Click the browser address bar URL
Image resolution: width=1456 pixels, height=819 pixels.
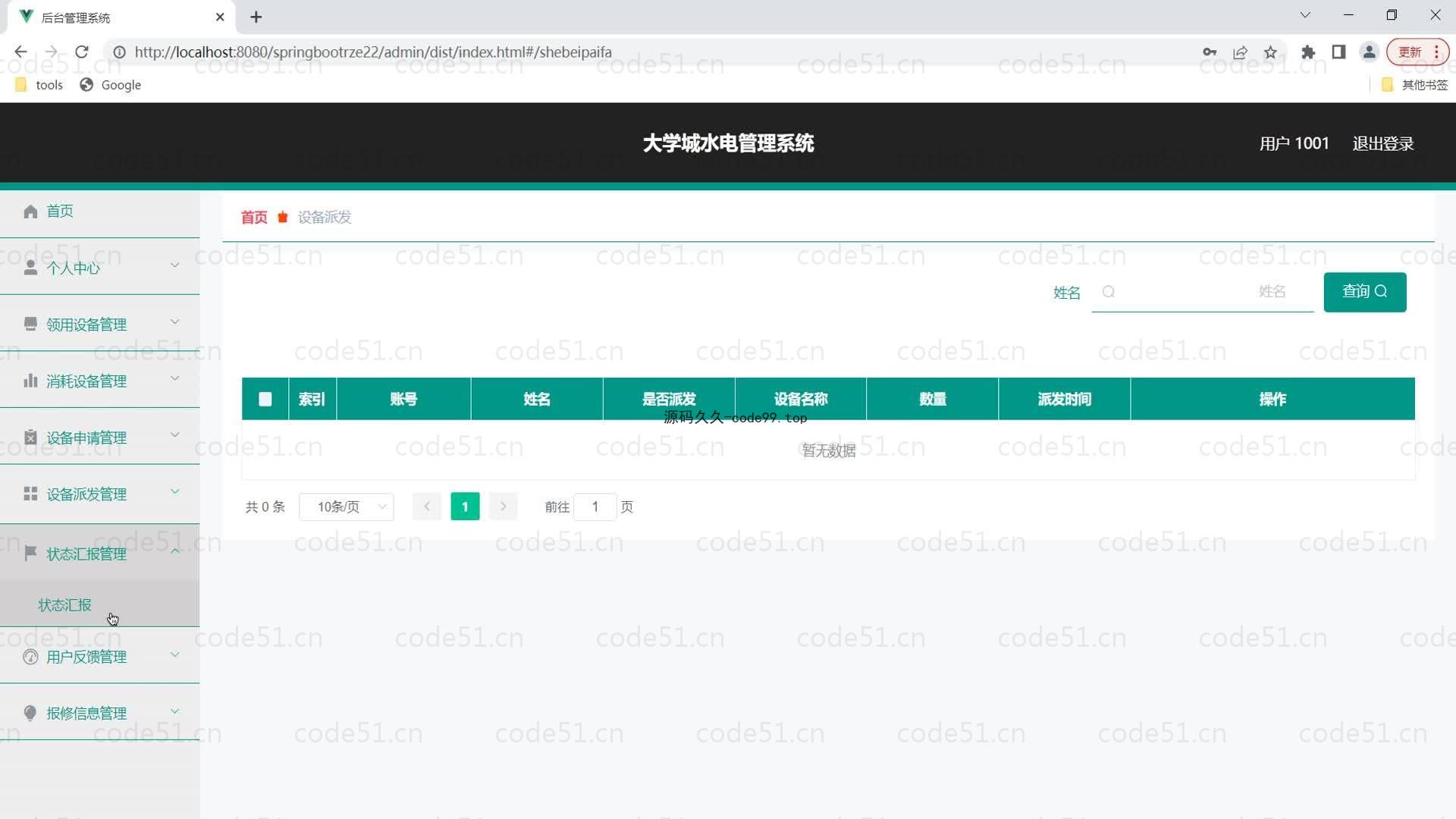click(373, 52)
